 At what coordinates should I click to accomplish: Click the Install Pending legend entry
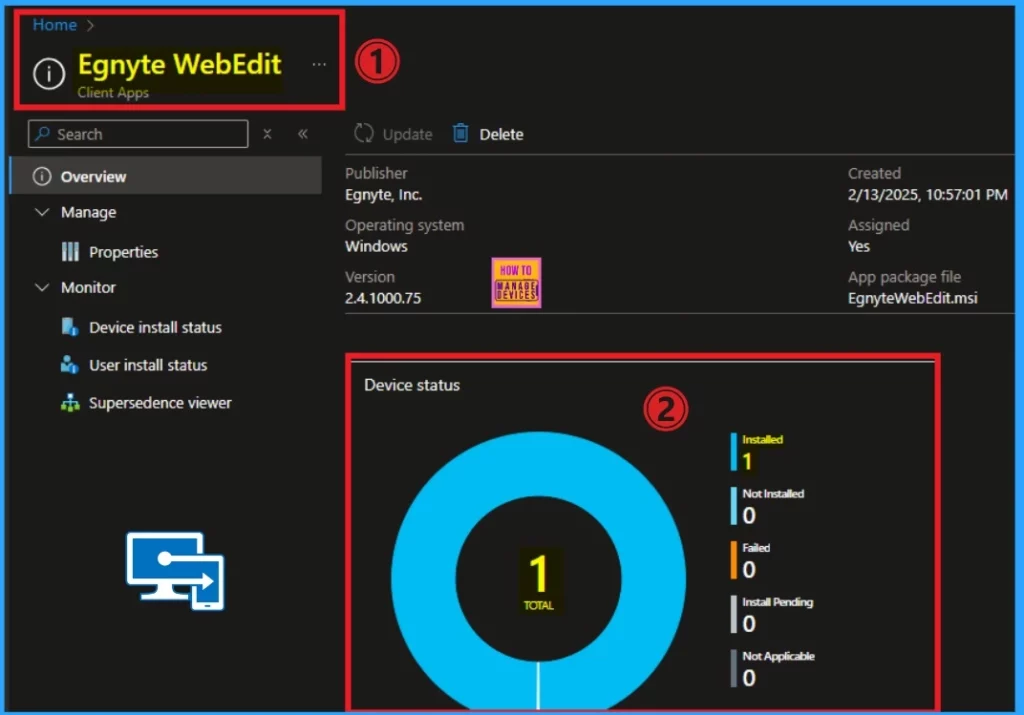(x=772, y=614)
